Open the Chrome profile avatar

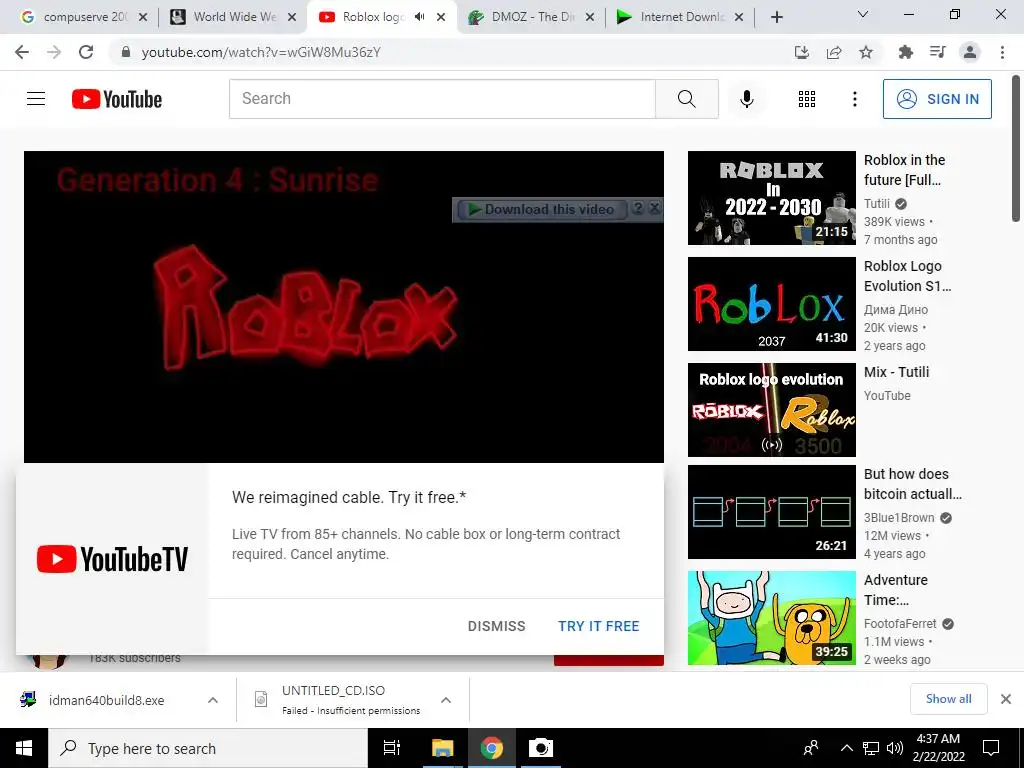click(x=970, y=52)
